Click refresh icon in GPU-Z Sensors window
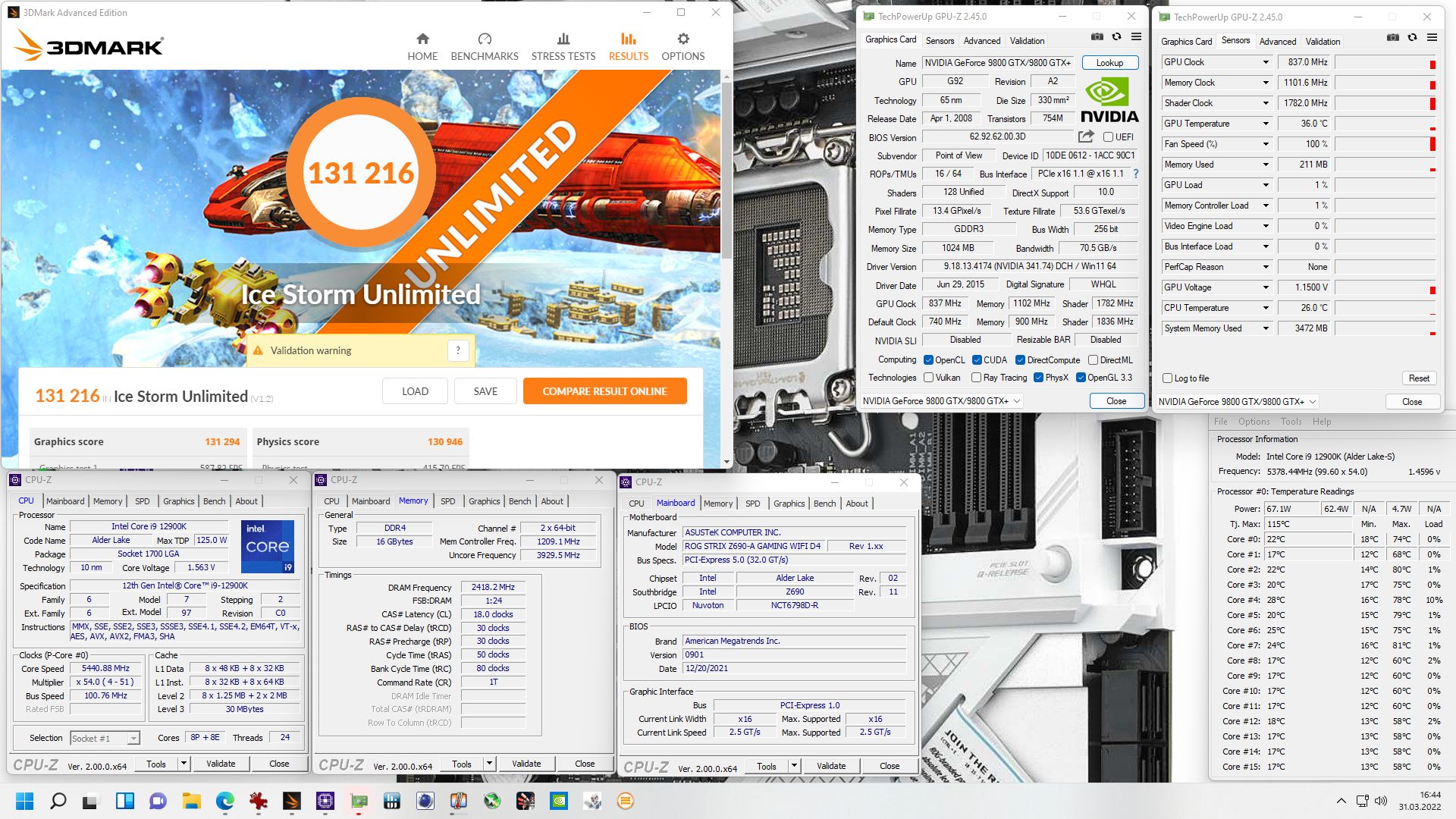Image resolution: width=1456 pixels, height=819 pixels. click(x=1412, y=37)
